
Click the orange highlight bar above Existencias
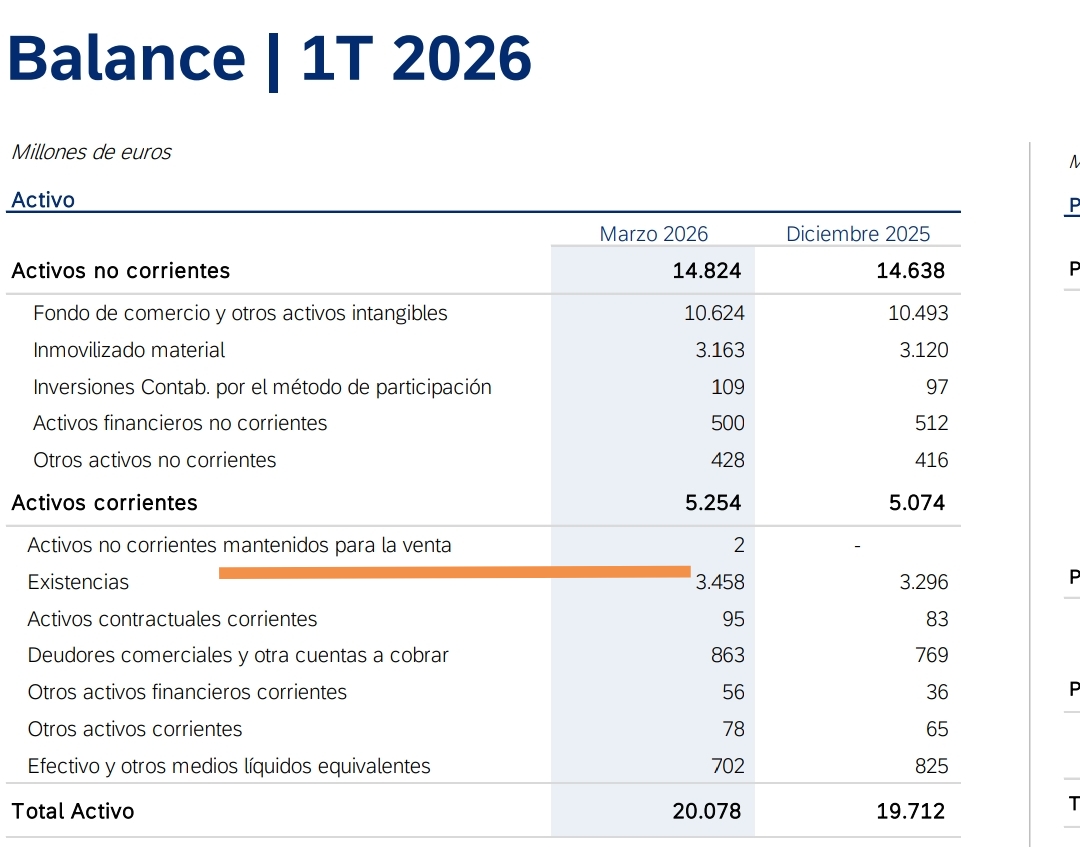point(455,572)
